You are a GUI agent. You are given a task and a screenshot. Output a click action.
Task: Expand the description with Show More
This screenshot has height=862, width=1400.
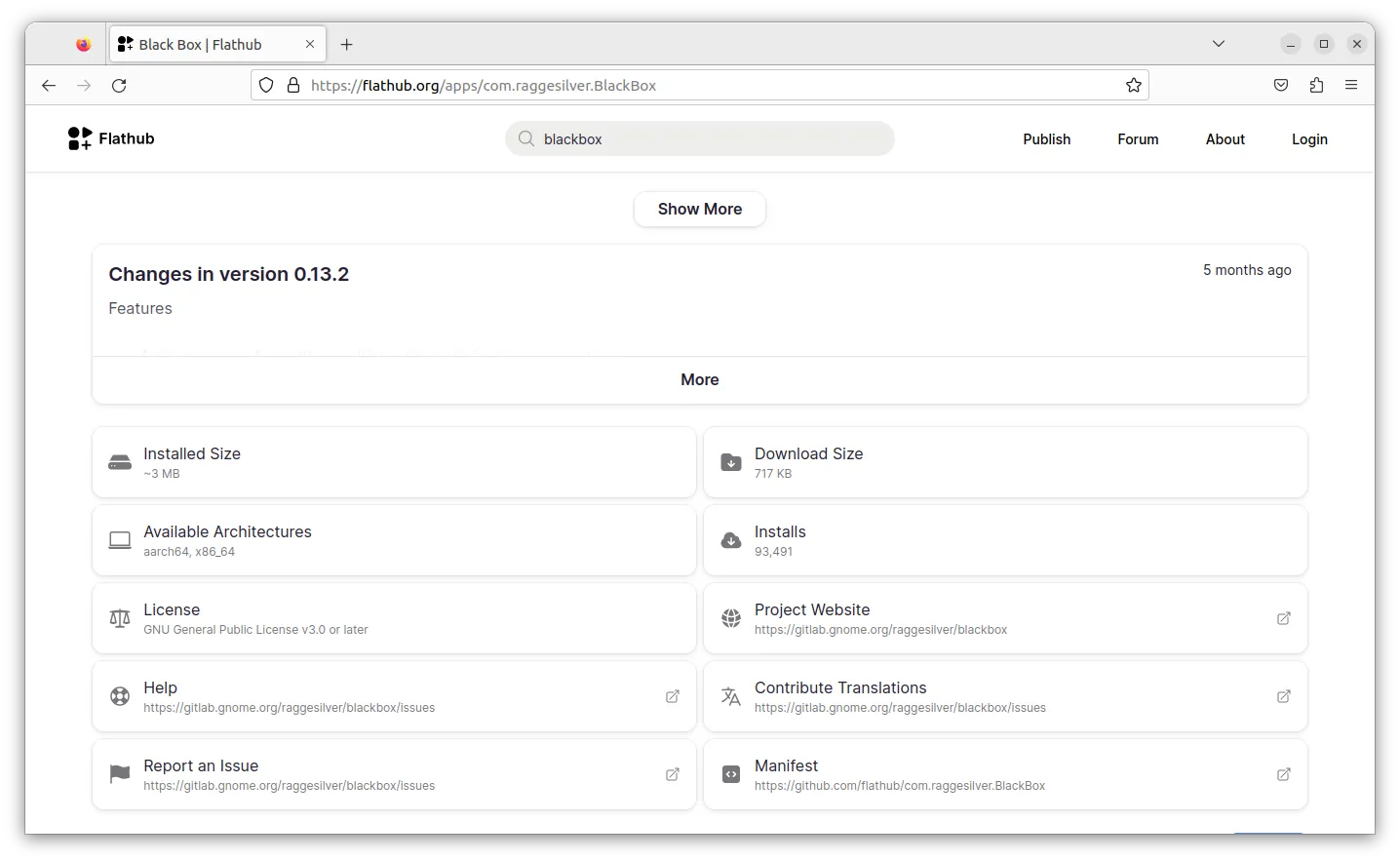pos(699,209)
